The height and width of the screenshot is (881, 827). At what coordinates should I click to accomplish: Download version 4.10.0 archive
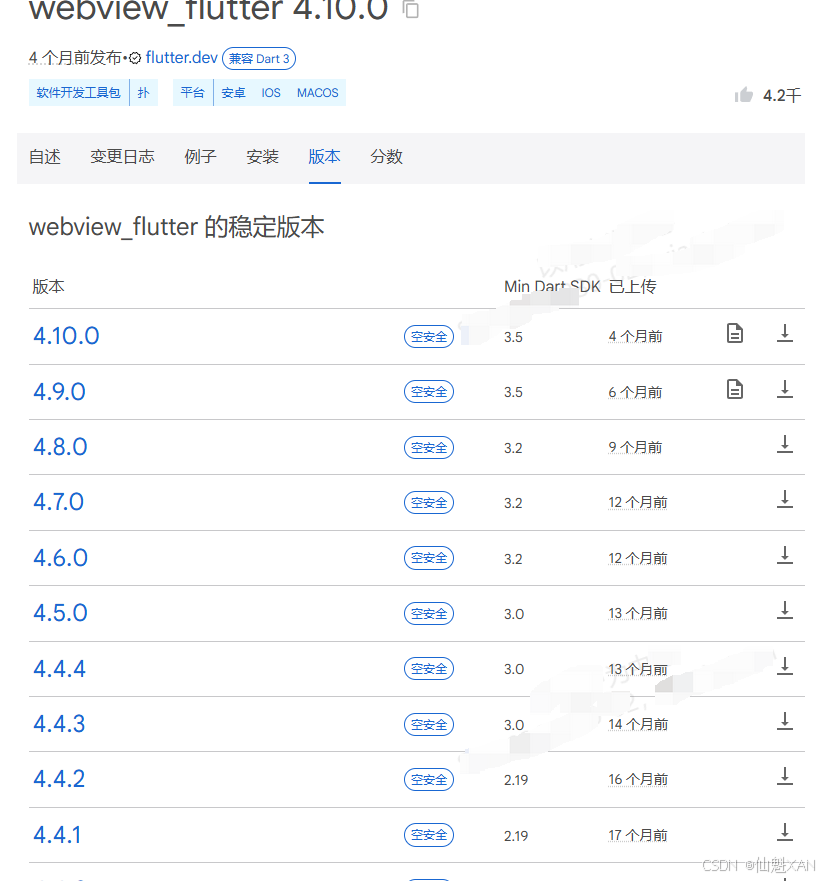click(x=785, y=333)
